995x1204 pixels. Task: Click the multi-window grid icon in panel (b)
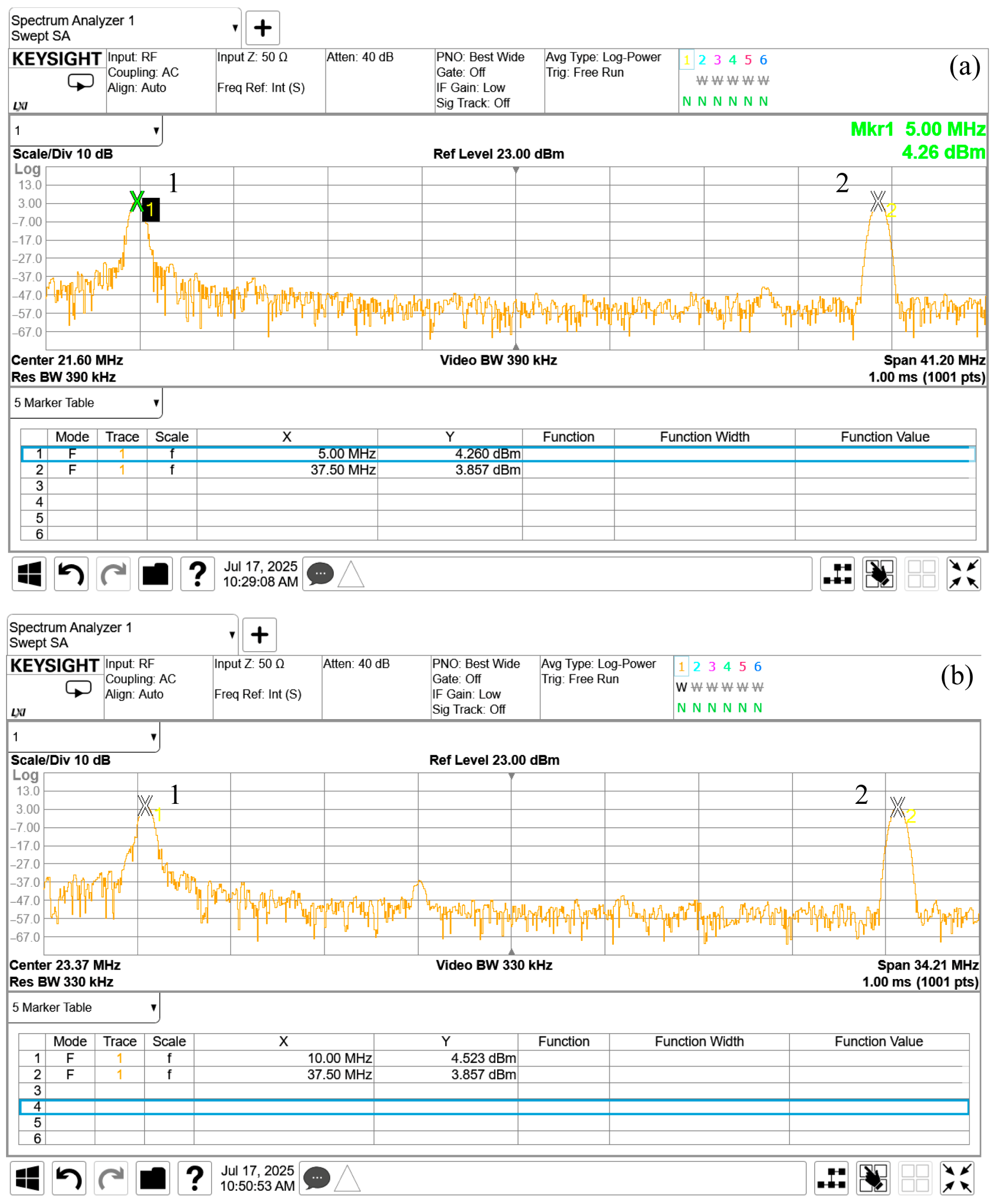coord(915,1178)
